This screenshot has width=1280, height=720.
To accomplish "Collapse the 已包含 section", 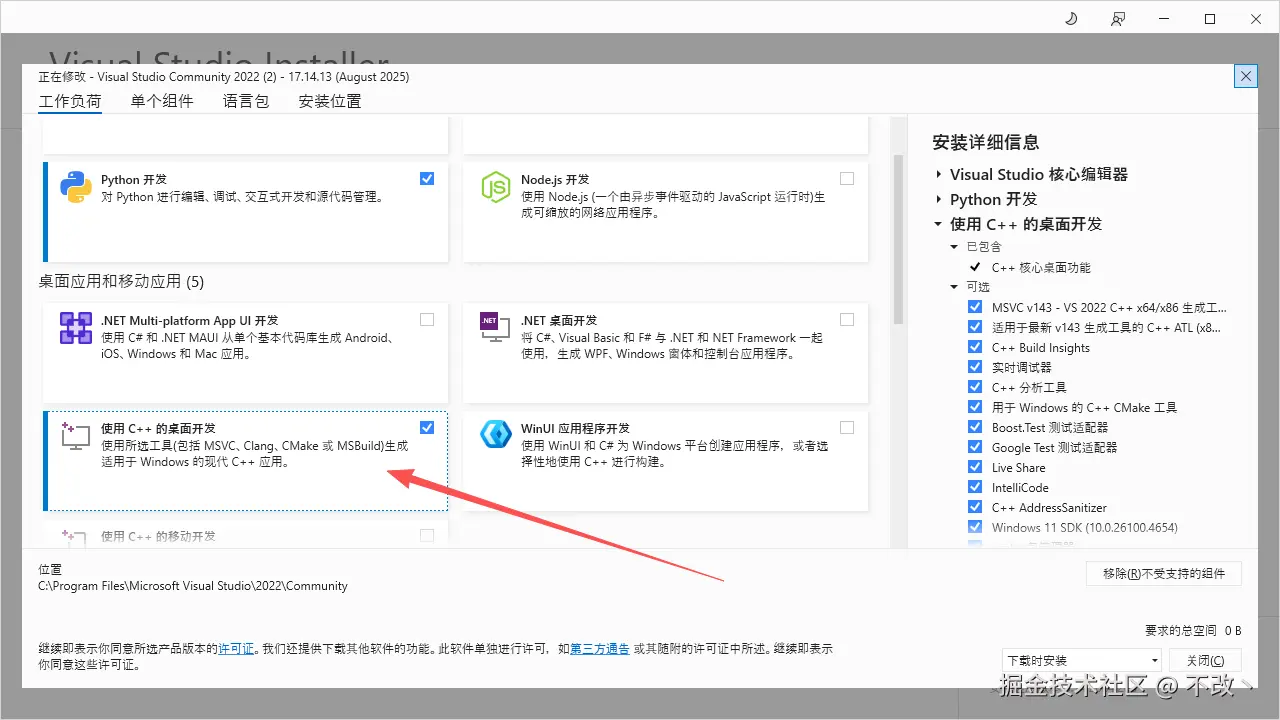I will 955,246.
